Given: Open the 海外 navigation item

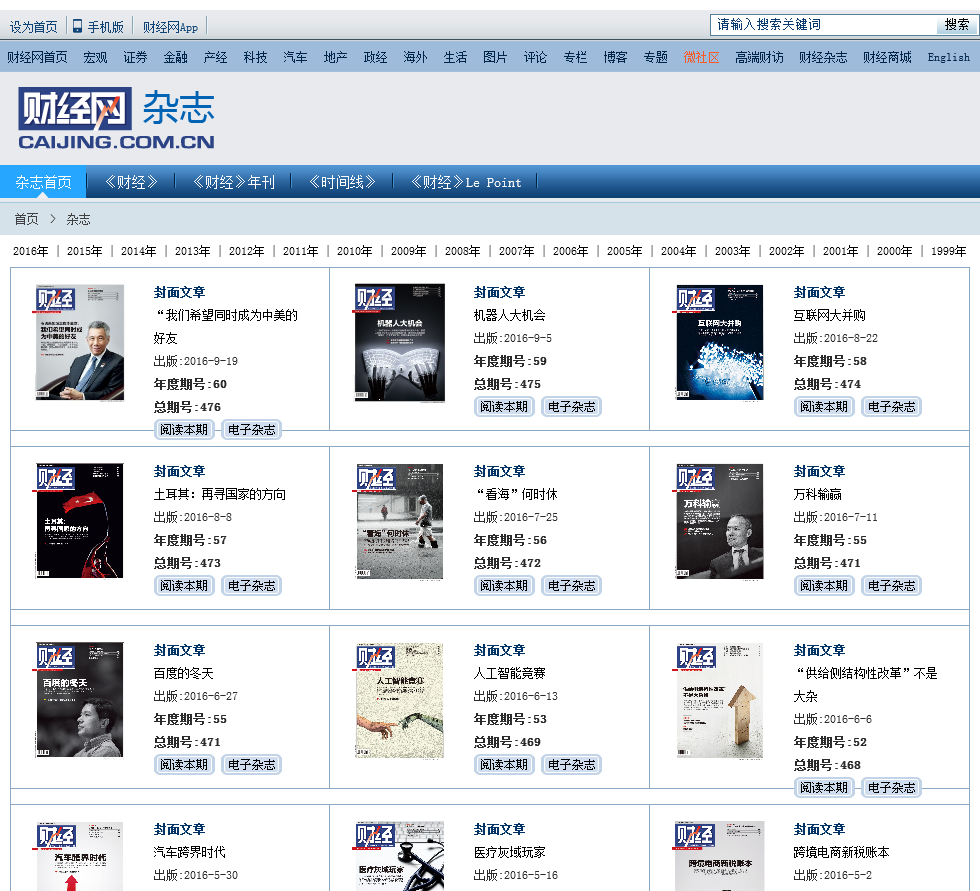Looking at the screenshot, I should pos(415,57).
